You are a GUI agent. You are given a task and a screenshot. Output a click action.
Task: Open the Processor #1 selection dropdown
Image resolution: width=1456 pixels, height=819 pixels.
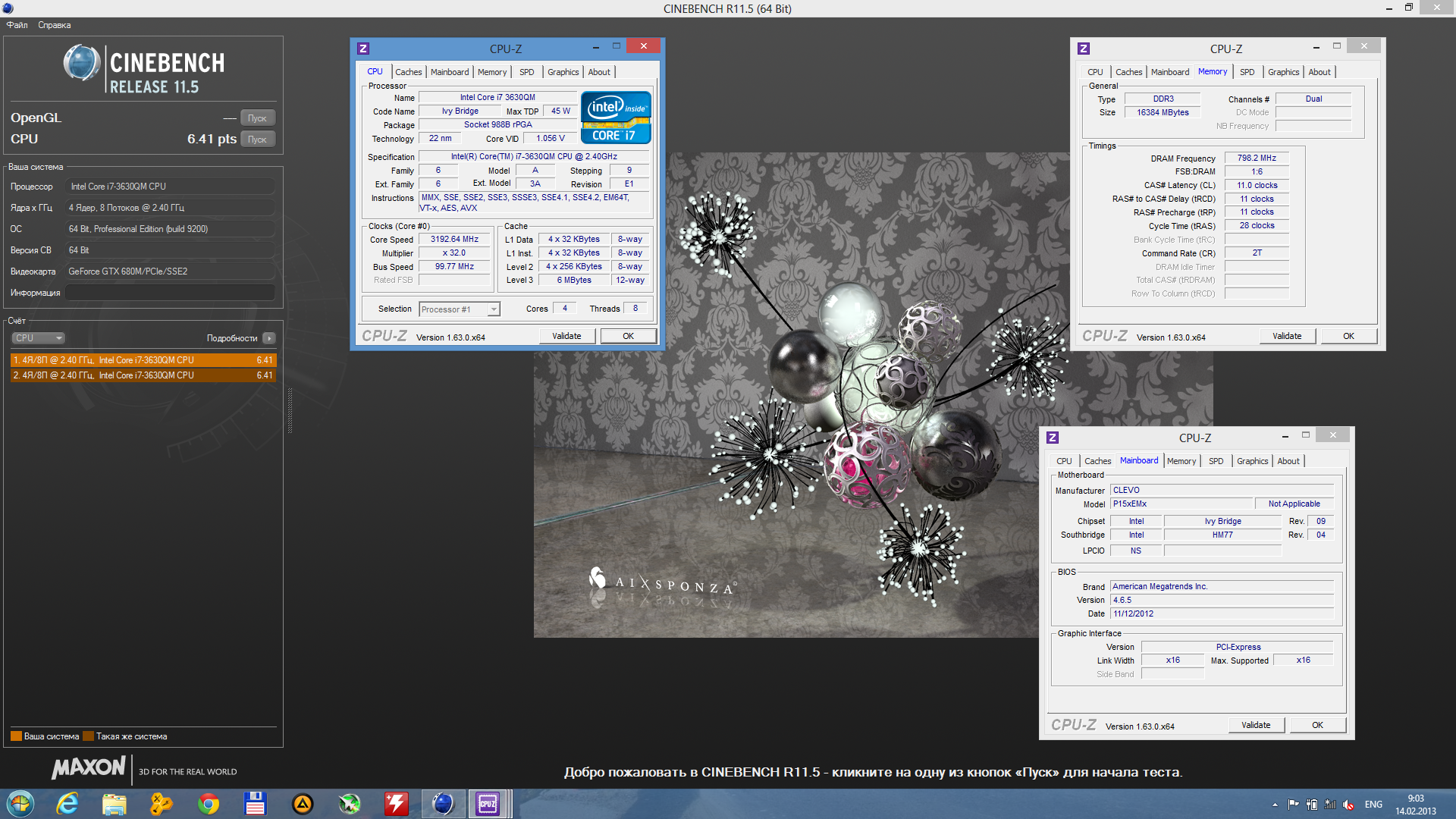click(x=460, y=309)
